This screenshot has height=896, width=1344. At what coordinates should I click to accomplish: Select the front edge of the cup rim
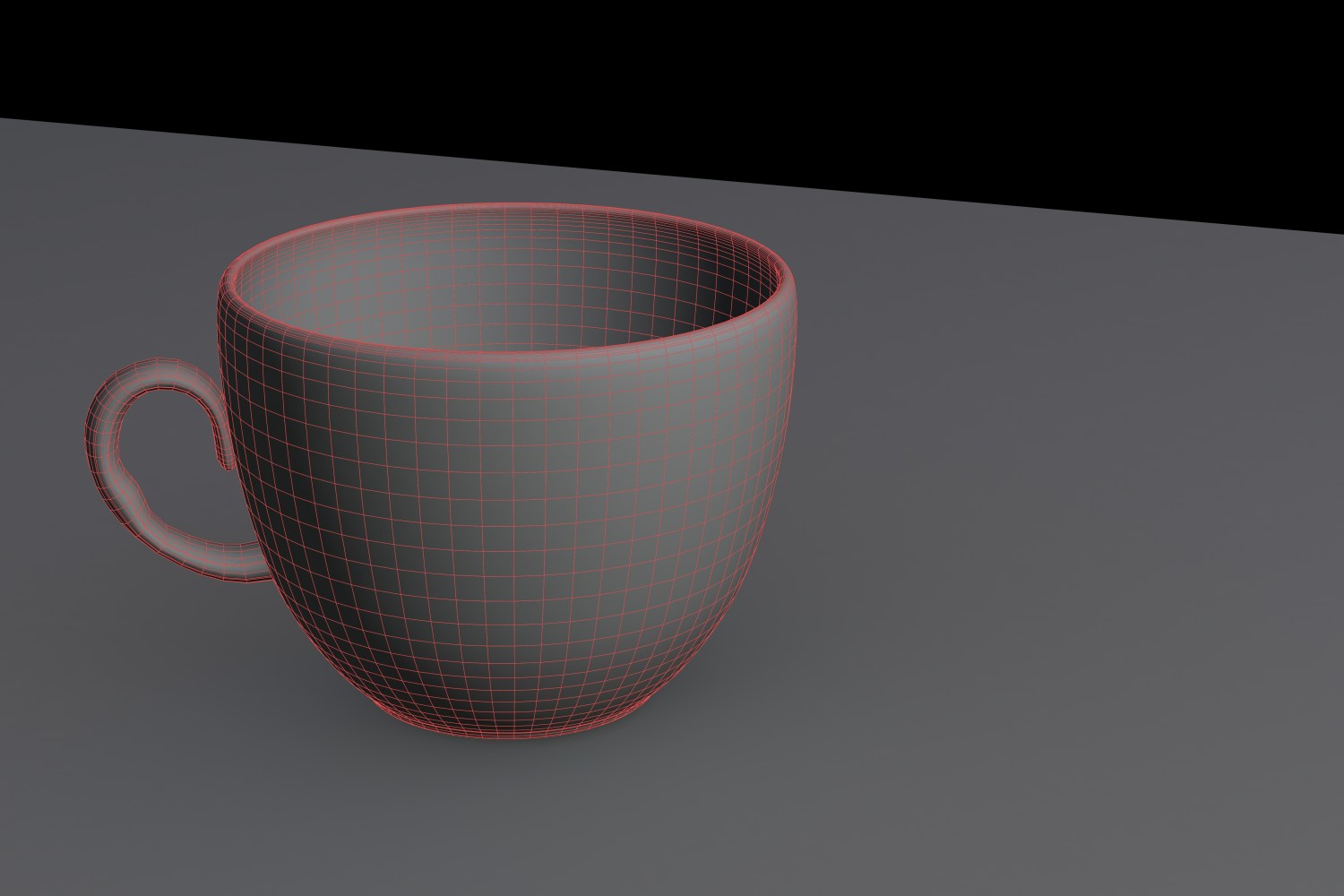tap(502, 346)
